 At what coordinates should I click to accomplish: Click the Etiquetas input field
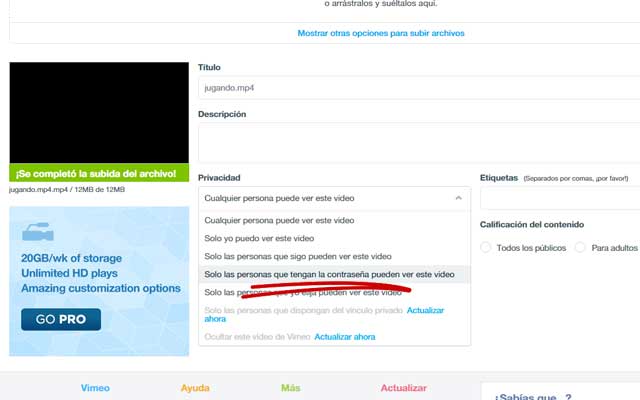coord(560,198)
